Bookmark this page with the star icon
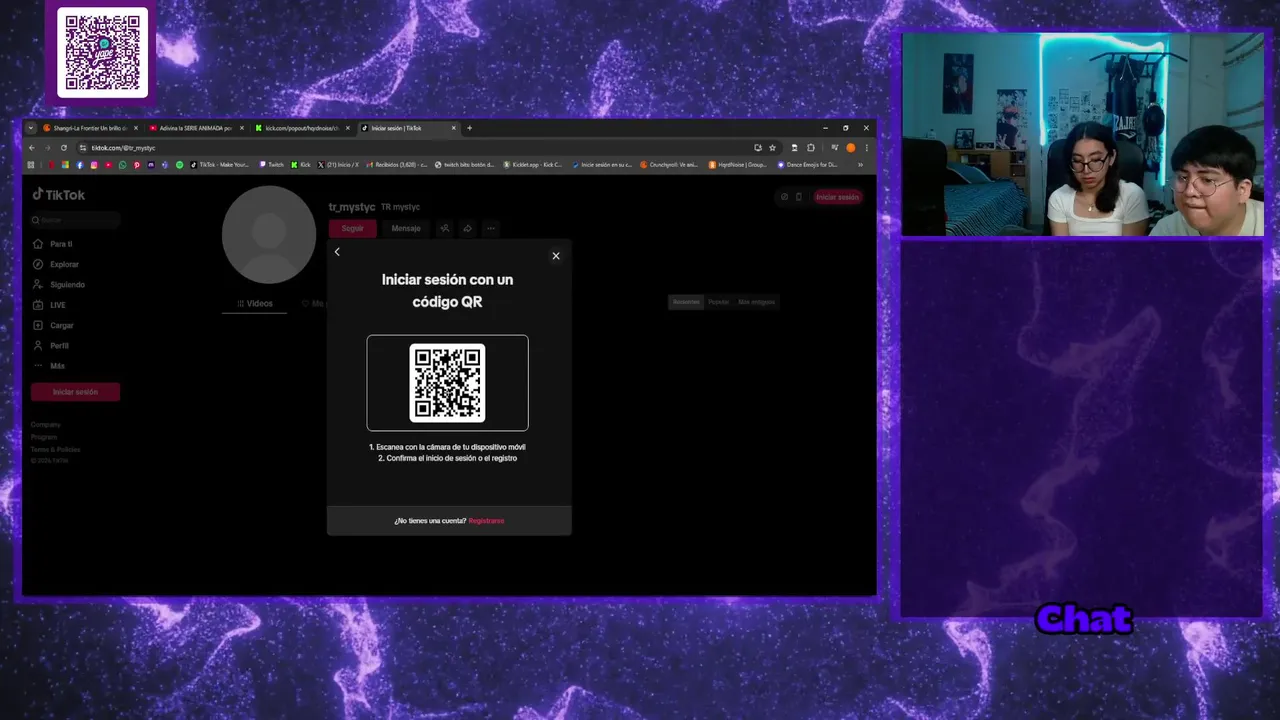Screen dimensions: 1280x720 tap(772, 148)
